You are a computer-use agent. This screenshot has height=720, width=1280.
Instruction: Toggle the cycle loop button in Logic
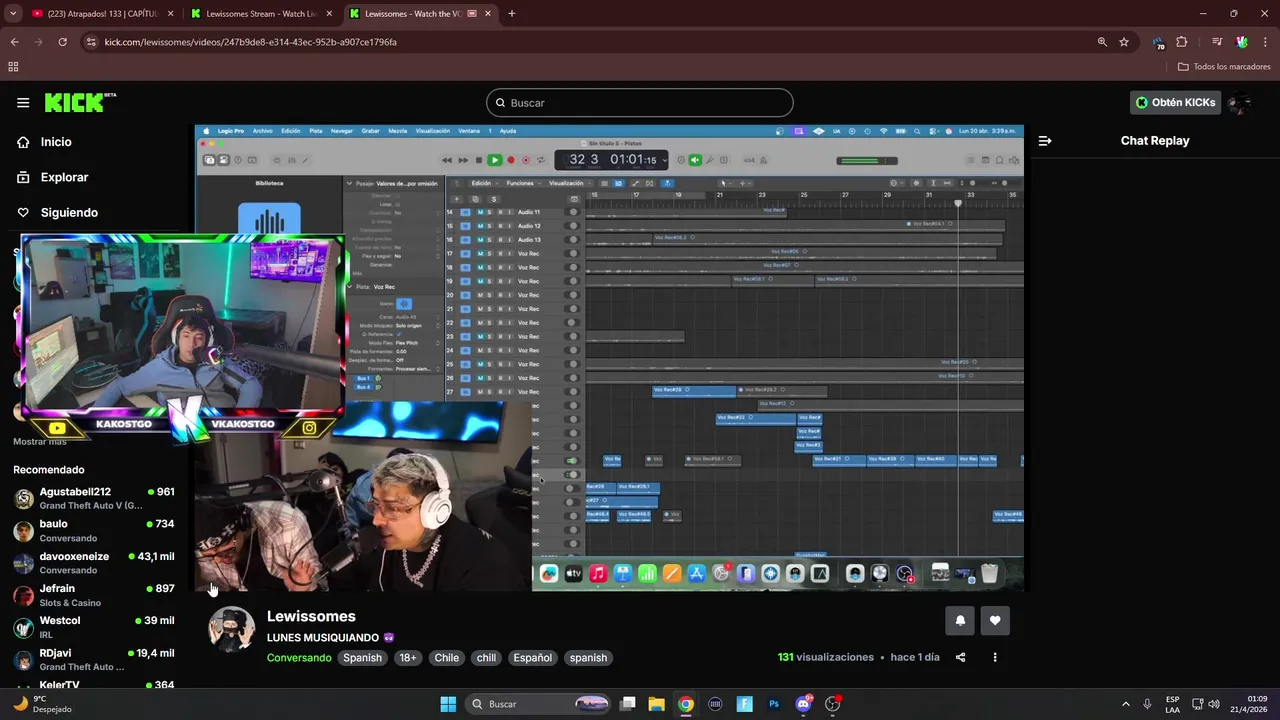click(x=541, y=160)
